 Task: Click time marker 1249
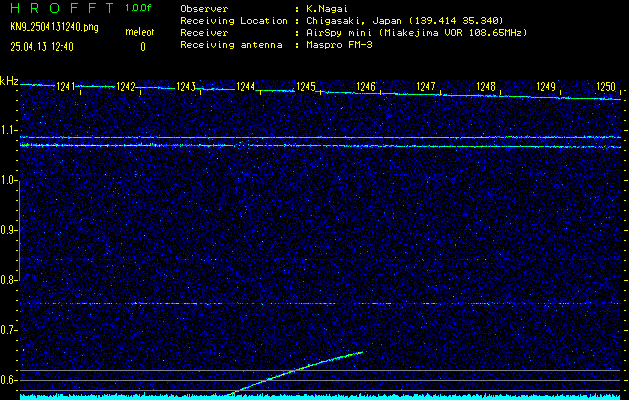click(546, 86)
